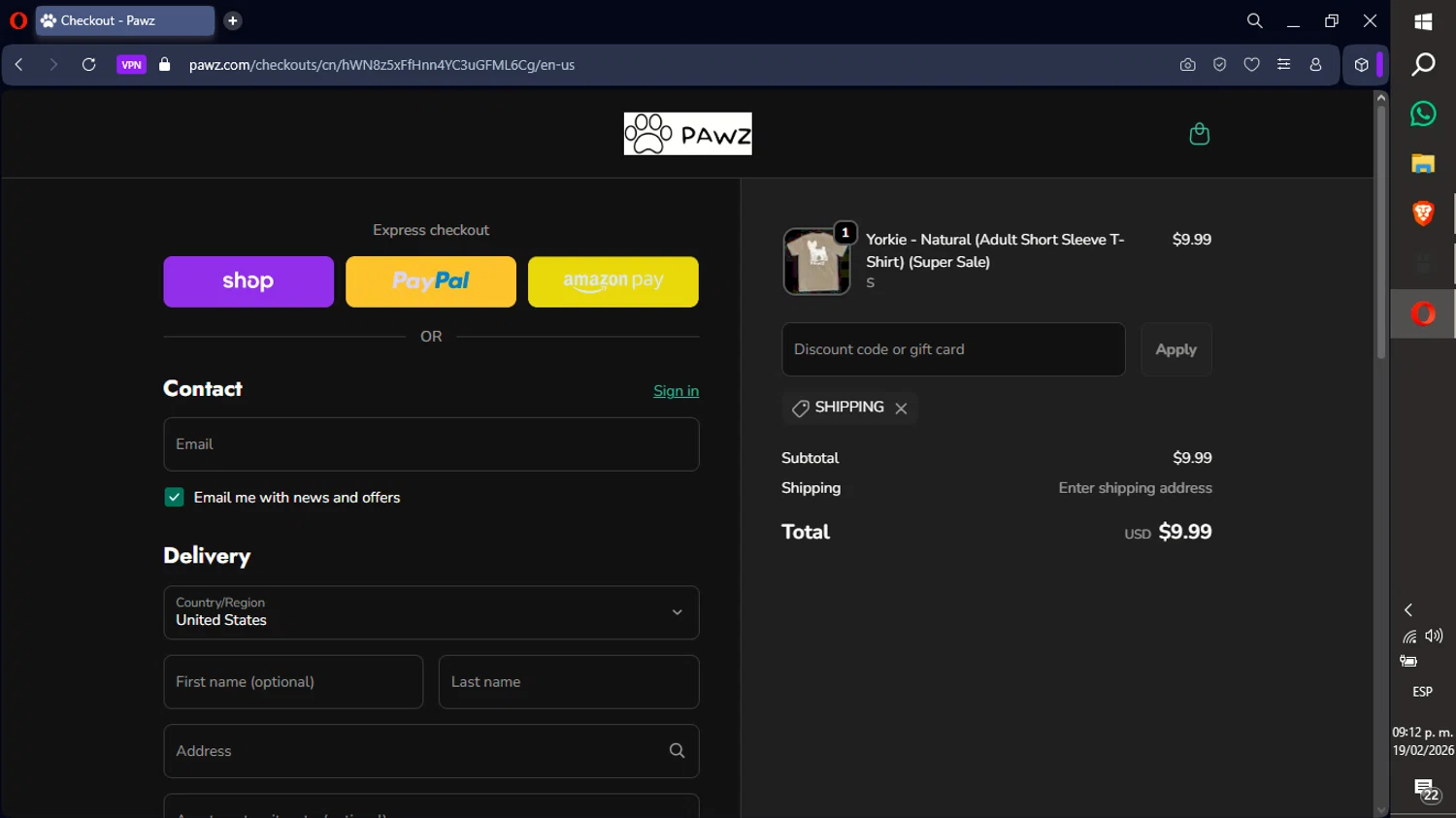This screenshot has height=818, width=1456.
Task: View site security padlock info
Action: (x=165, y=65)
